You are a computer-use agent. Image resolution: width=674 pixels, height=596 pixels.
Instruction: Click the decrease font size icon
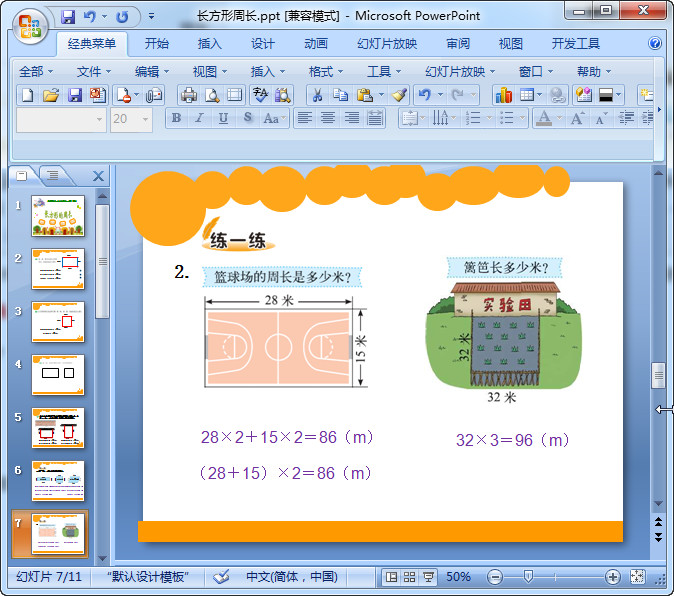coord(601,118)
